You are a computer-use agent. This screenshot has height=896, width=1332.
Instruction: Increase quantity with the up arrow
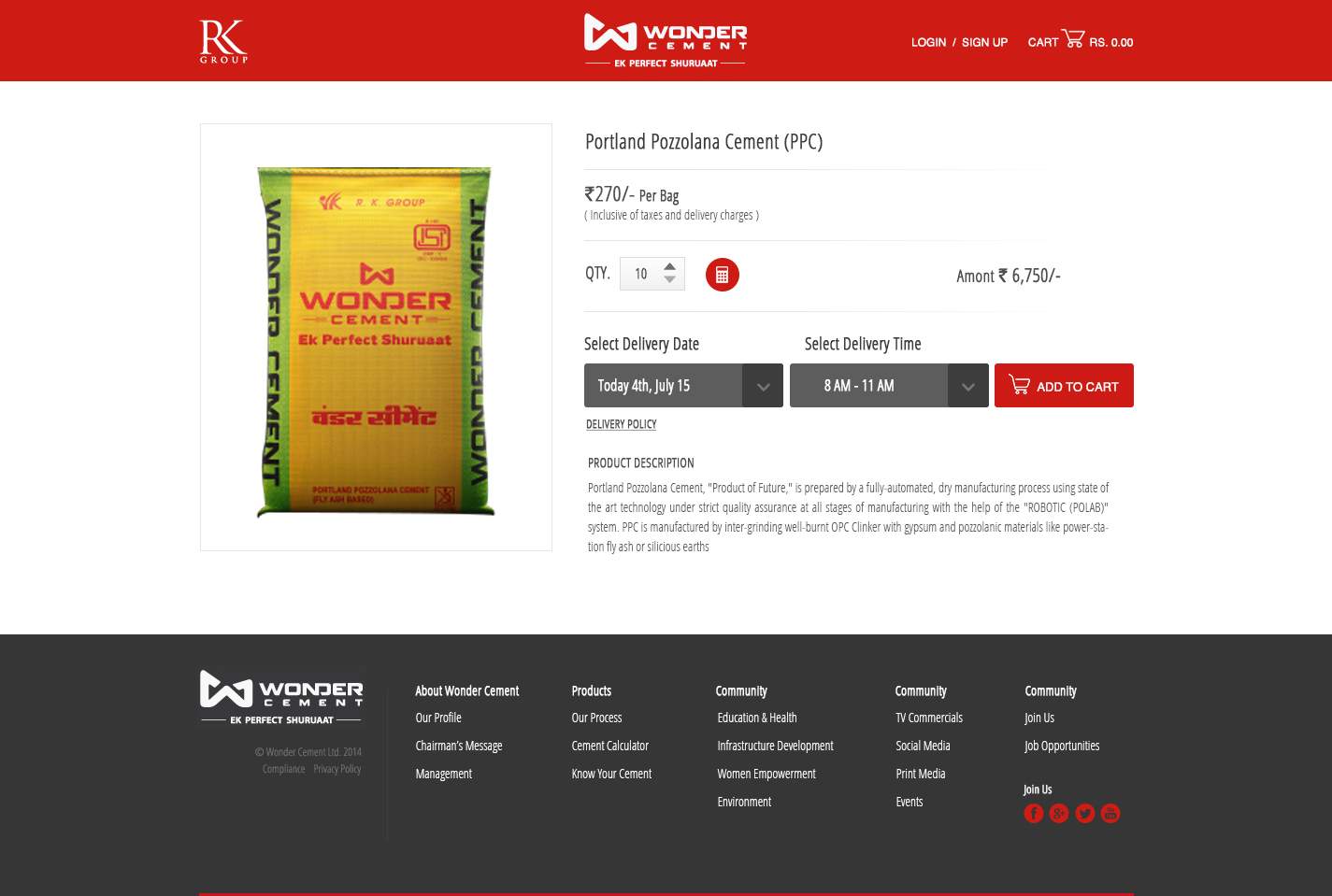pos(669,267)
